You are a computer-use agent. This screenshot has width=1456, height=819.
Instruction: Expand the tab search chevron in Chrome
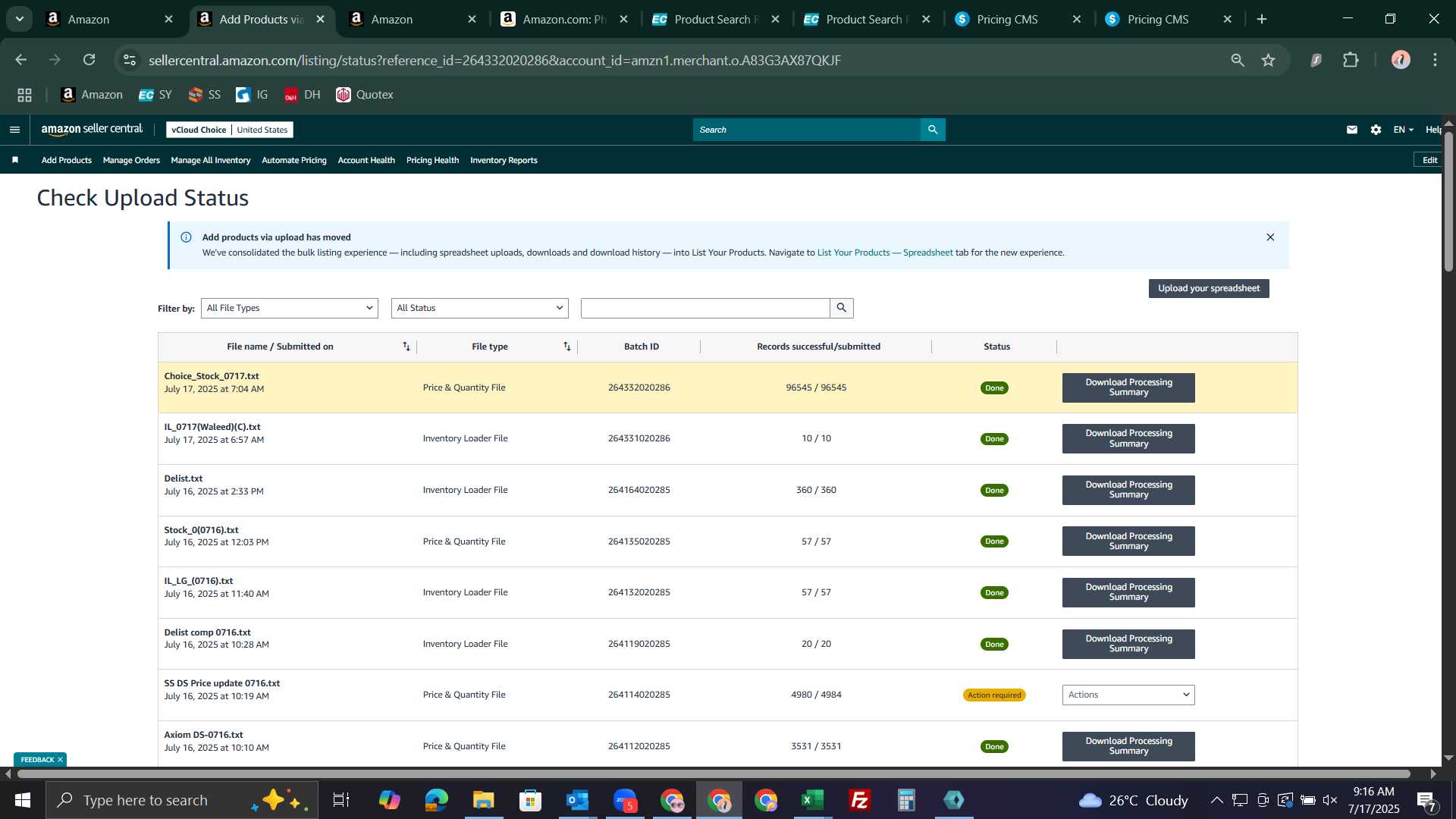(x=20, y=19)
